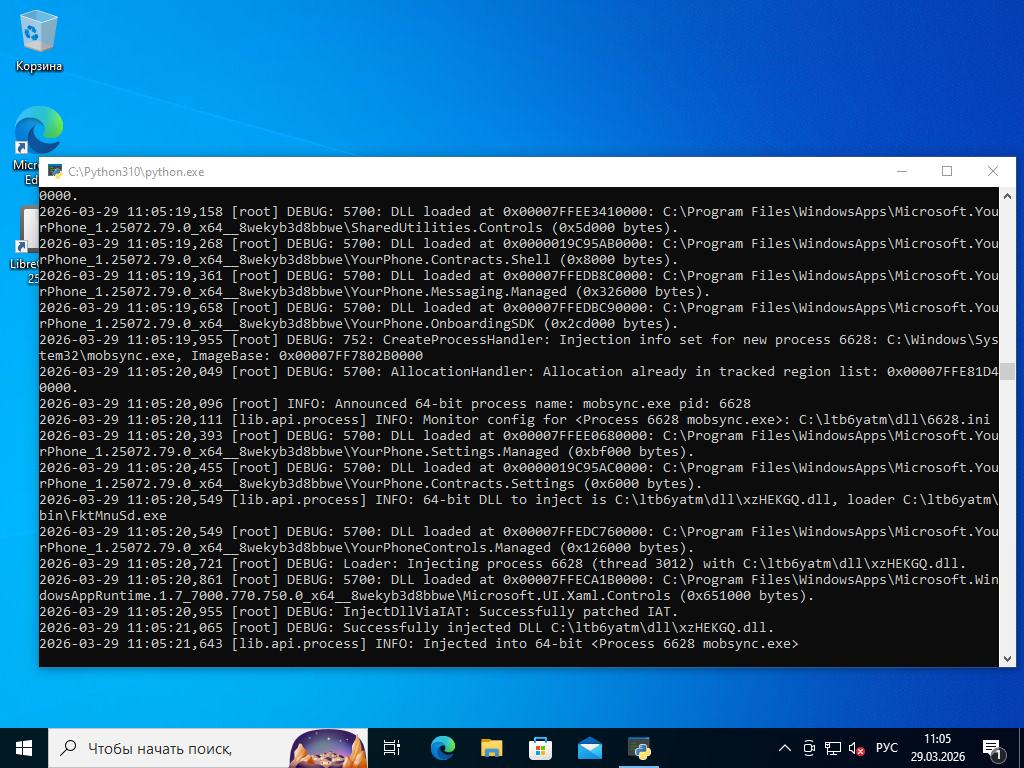The height and width of the screenshot is (768, 1024).
Task: Open the notification action center
Action: click(993, 747)
